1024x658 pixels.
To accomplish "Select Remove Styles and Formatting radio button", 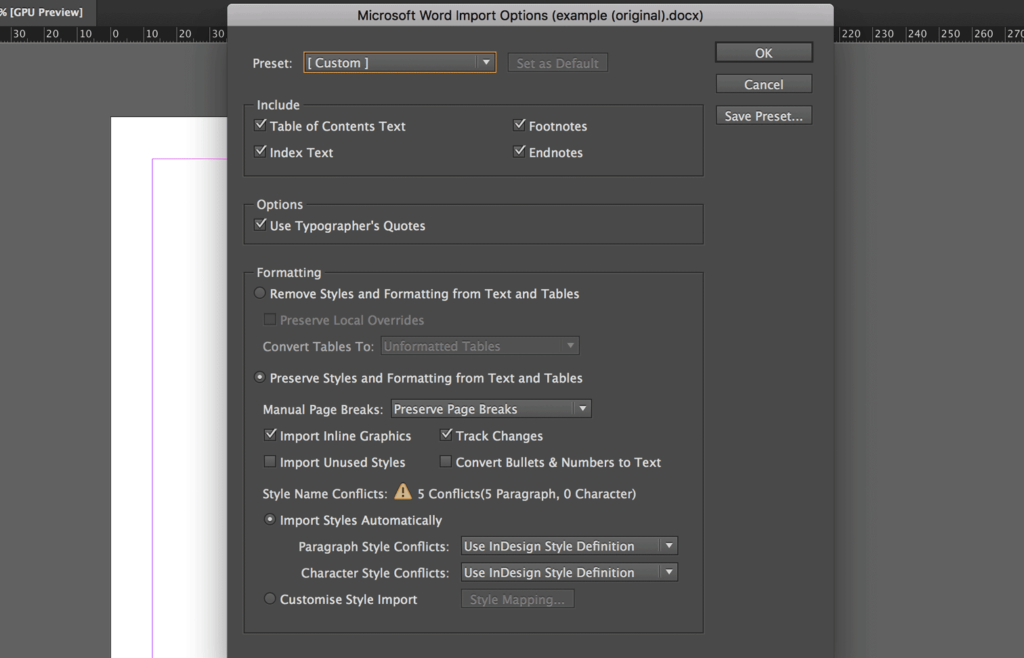I will [x=260, y=294].
